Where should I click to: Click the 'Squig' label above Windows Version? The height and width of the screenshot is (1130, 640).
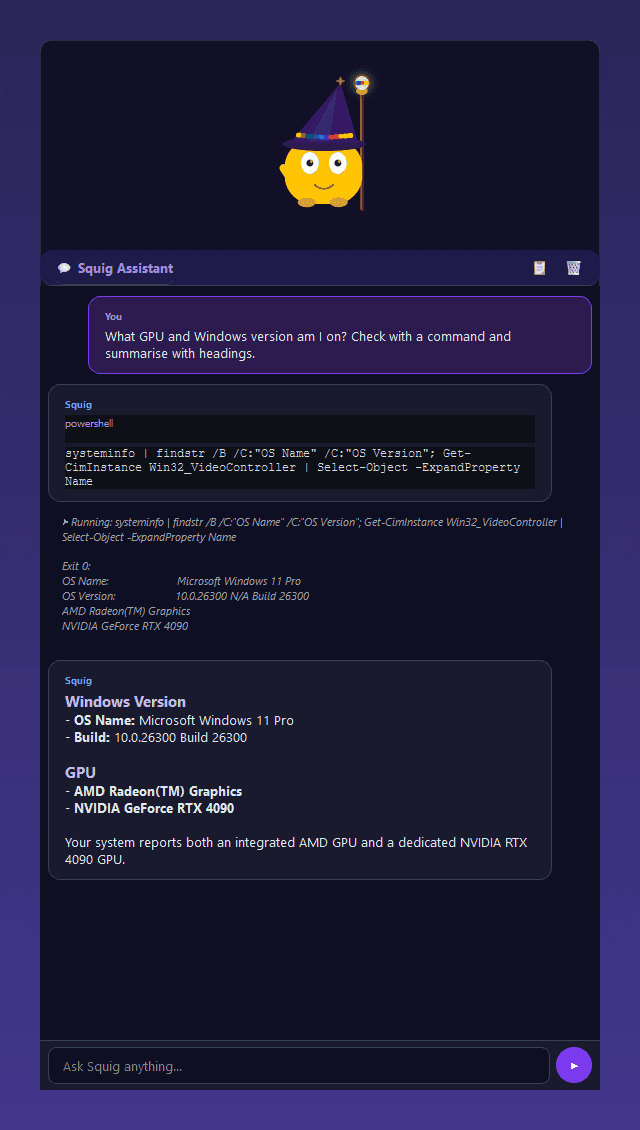[x=79, y=681]
